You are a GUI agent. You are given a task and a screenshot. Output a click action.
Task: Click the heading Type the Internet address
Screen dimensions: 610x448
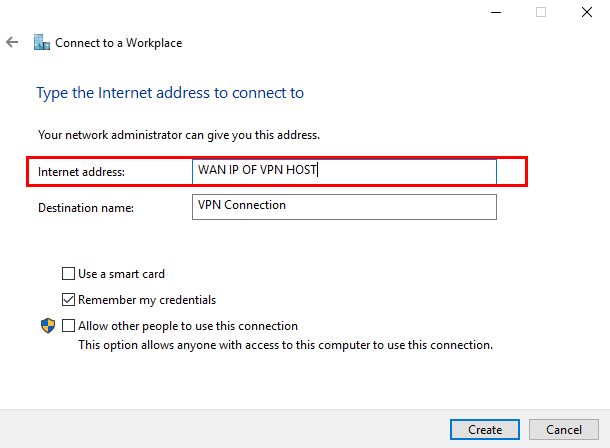coord(170,93)
